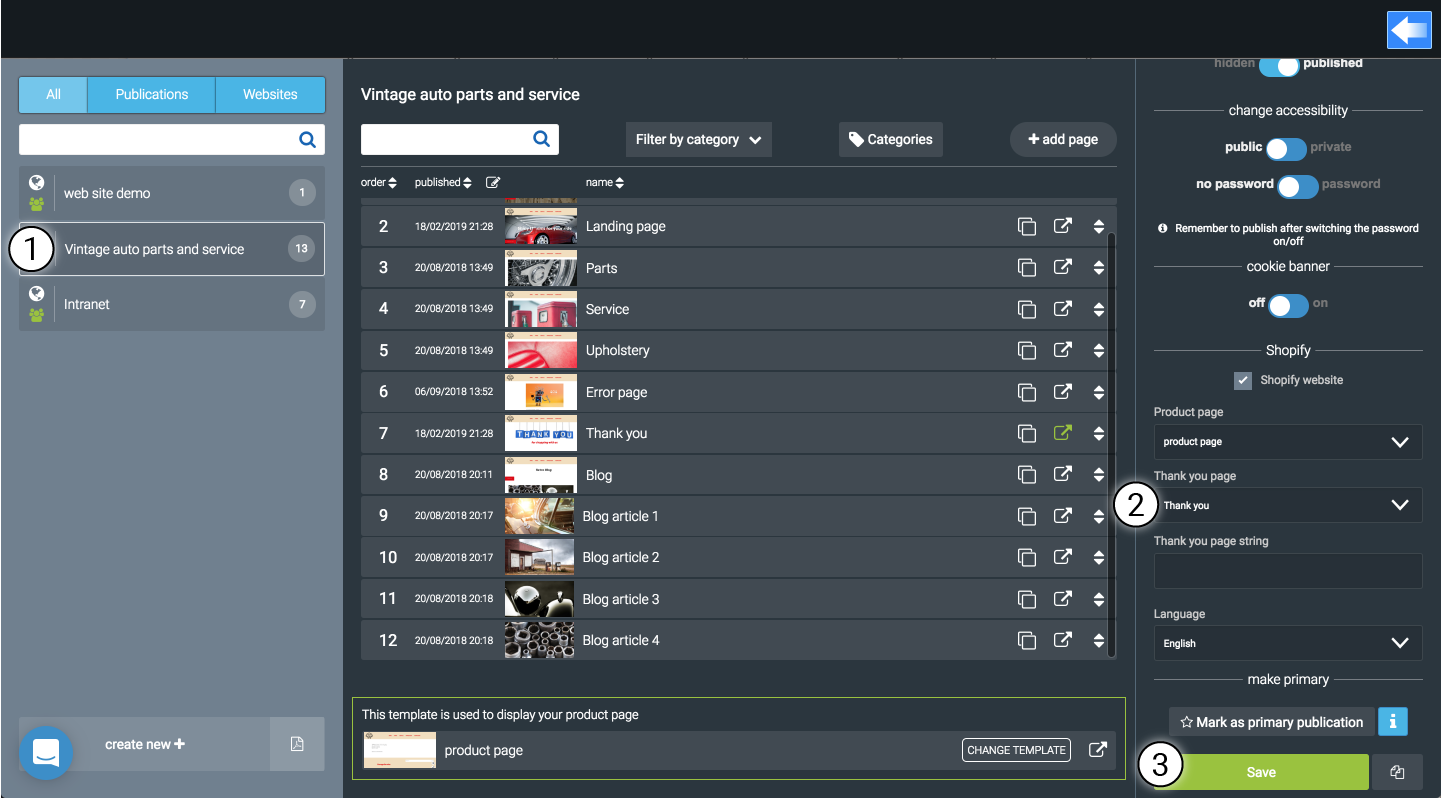The width and height of the screenshot is (1441, 799).
Task: Open the chat support bubble icon
Action: click(x=46, y=752)
